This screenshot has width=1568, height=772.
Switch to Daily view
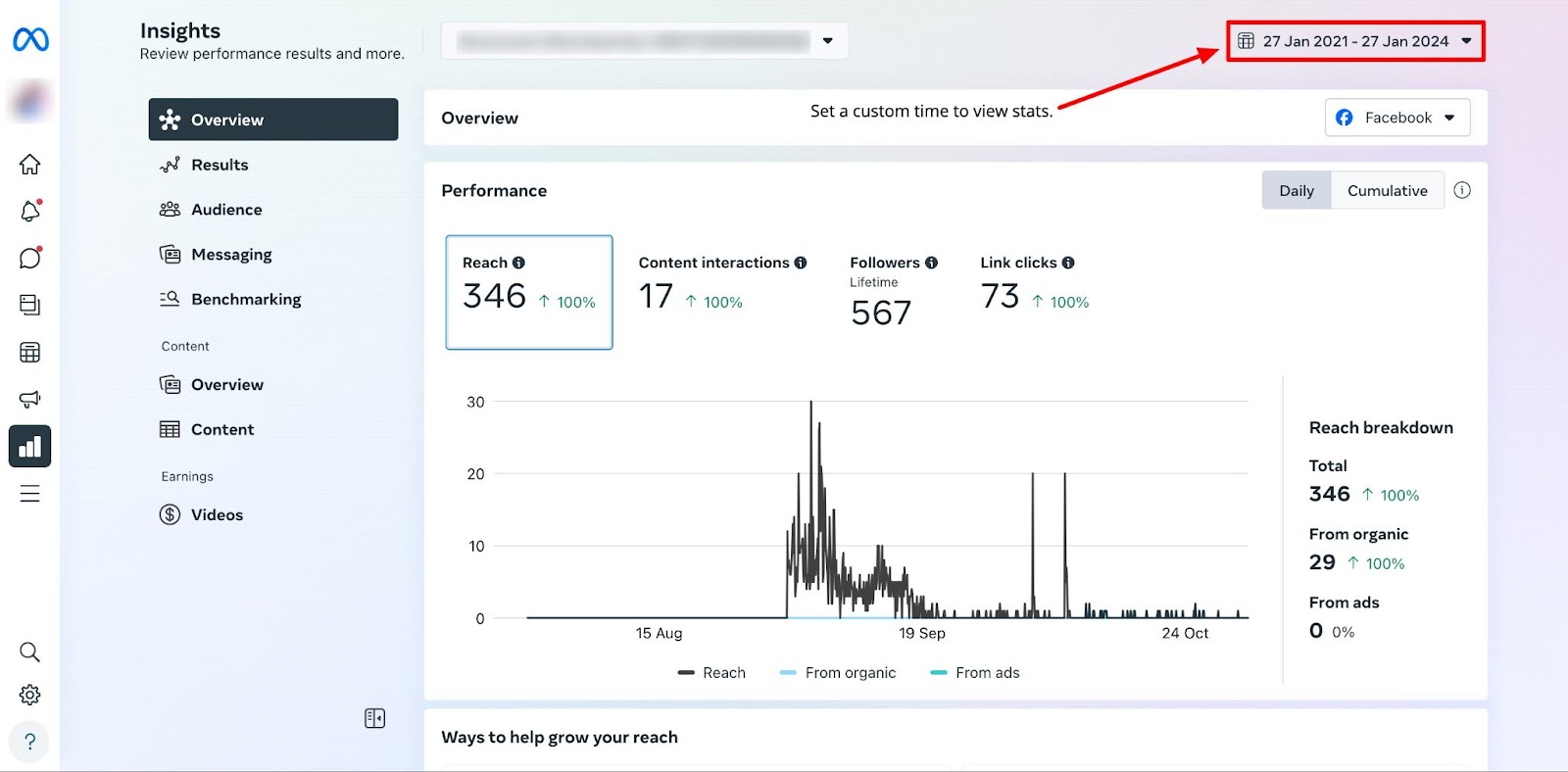1297,190
